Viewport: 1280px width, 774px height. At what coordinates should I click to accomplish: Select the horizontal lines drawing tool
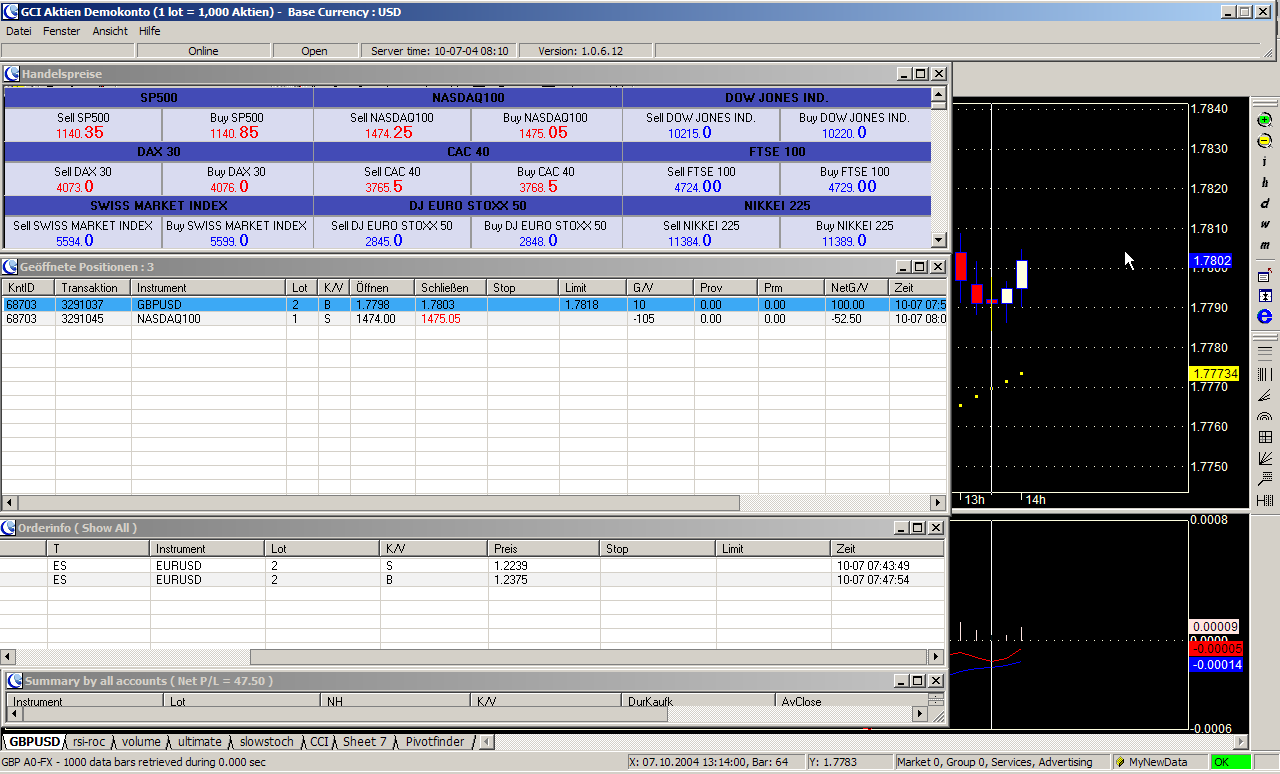coord(1264,352)
